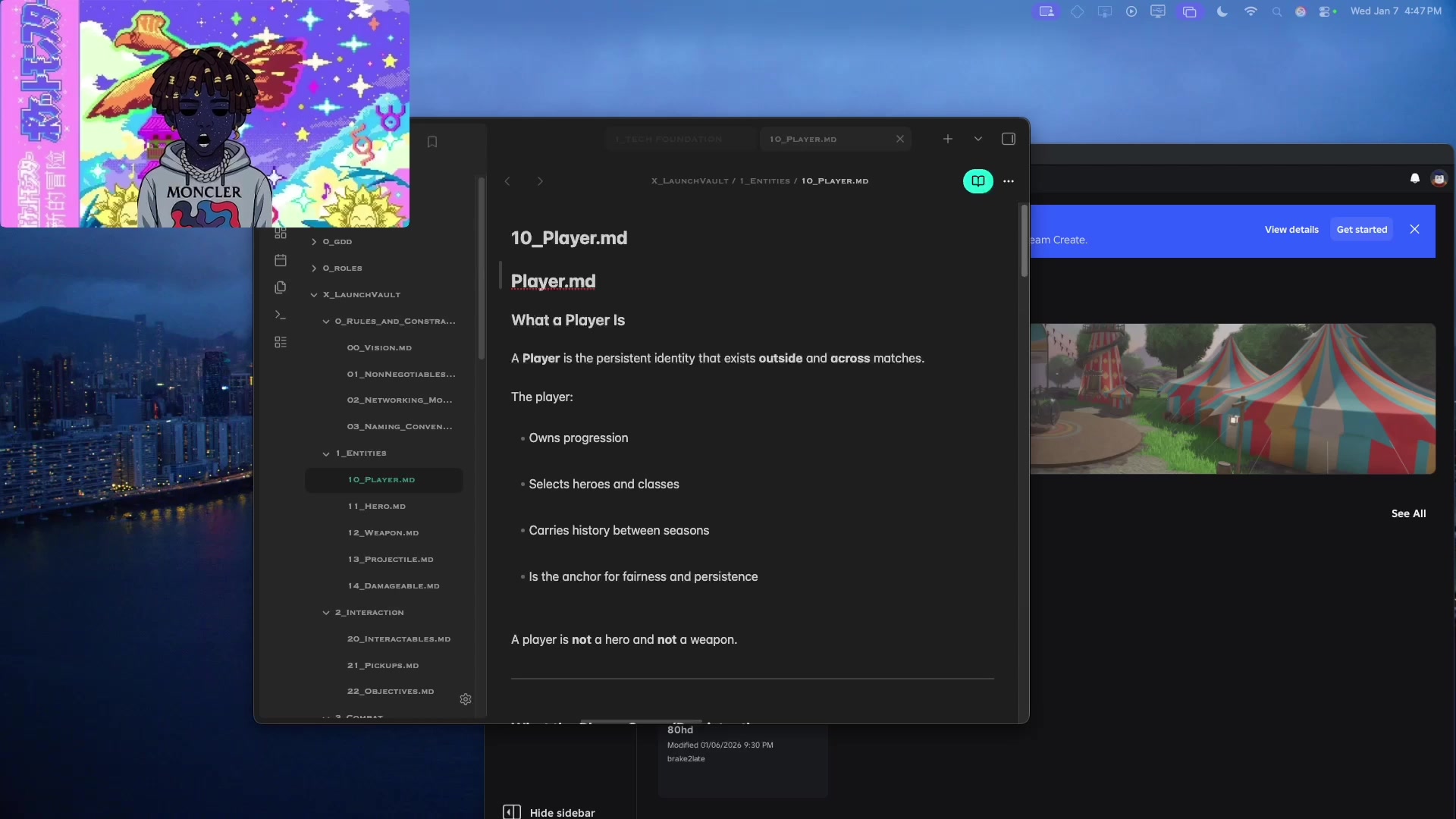Image resolution: width=1456 pixels, height=819 pixels.
Task: Click the X_LaunchVault breadcrumb segment
Action: (689, 181)
